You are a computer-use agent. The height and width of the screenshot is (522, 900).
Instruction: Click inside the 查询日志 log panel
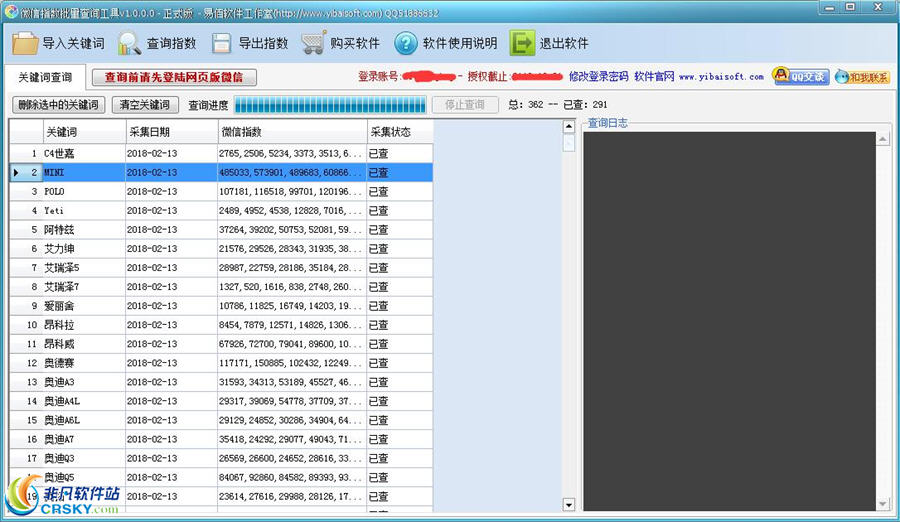point(730,320)
